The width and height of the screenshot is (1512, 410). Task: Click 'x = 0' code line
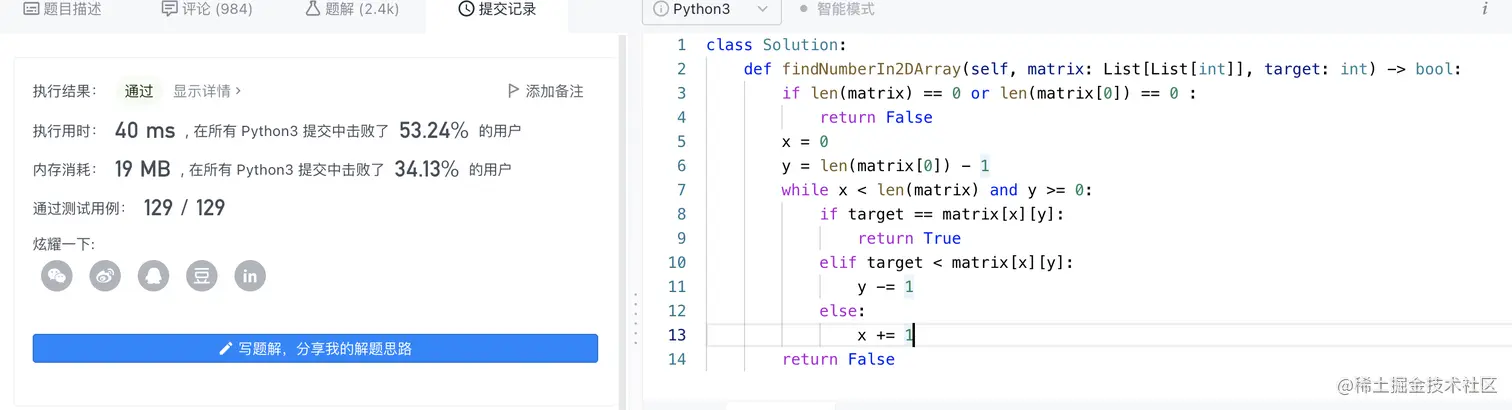(x=805, y=141)
